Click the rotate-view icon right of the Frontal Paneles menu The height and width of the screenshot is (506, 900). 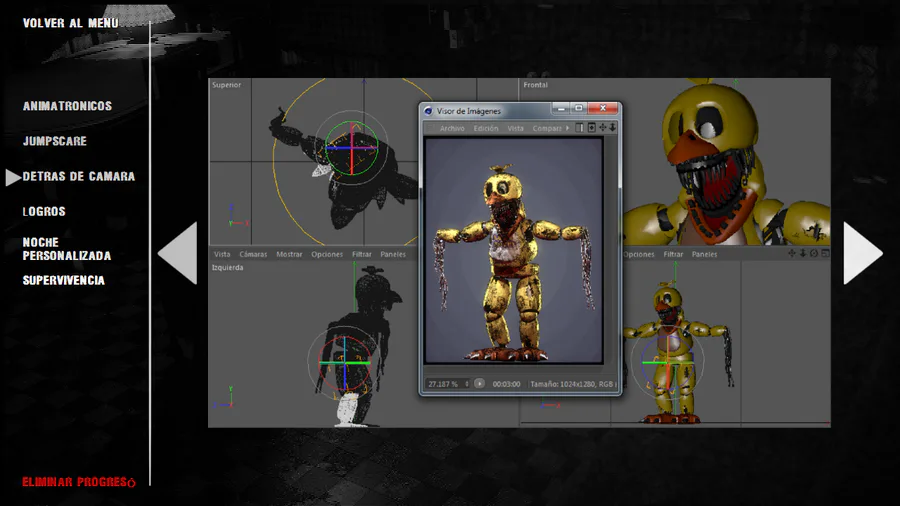[814, 253]
